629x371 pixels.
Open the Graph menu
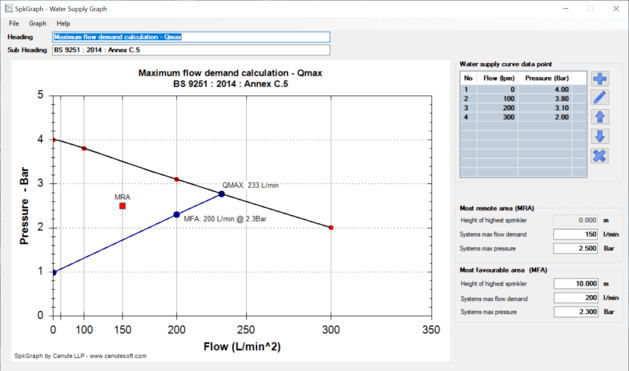37,23
